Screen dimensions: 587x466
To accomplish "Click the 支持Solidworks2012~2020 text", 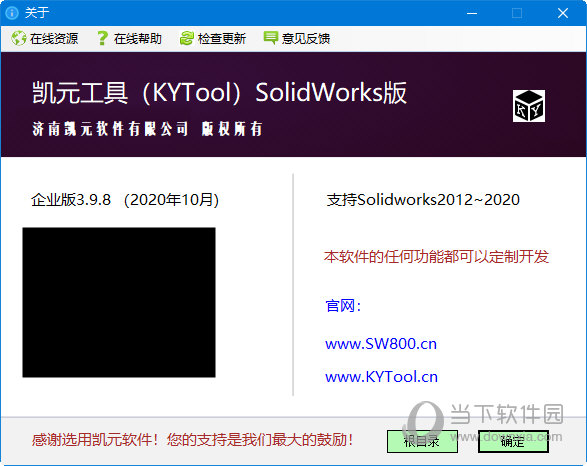I will 423,200.
